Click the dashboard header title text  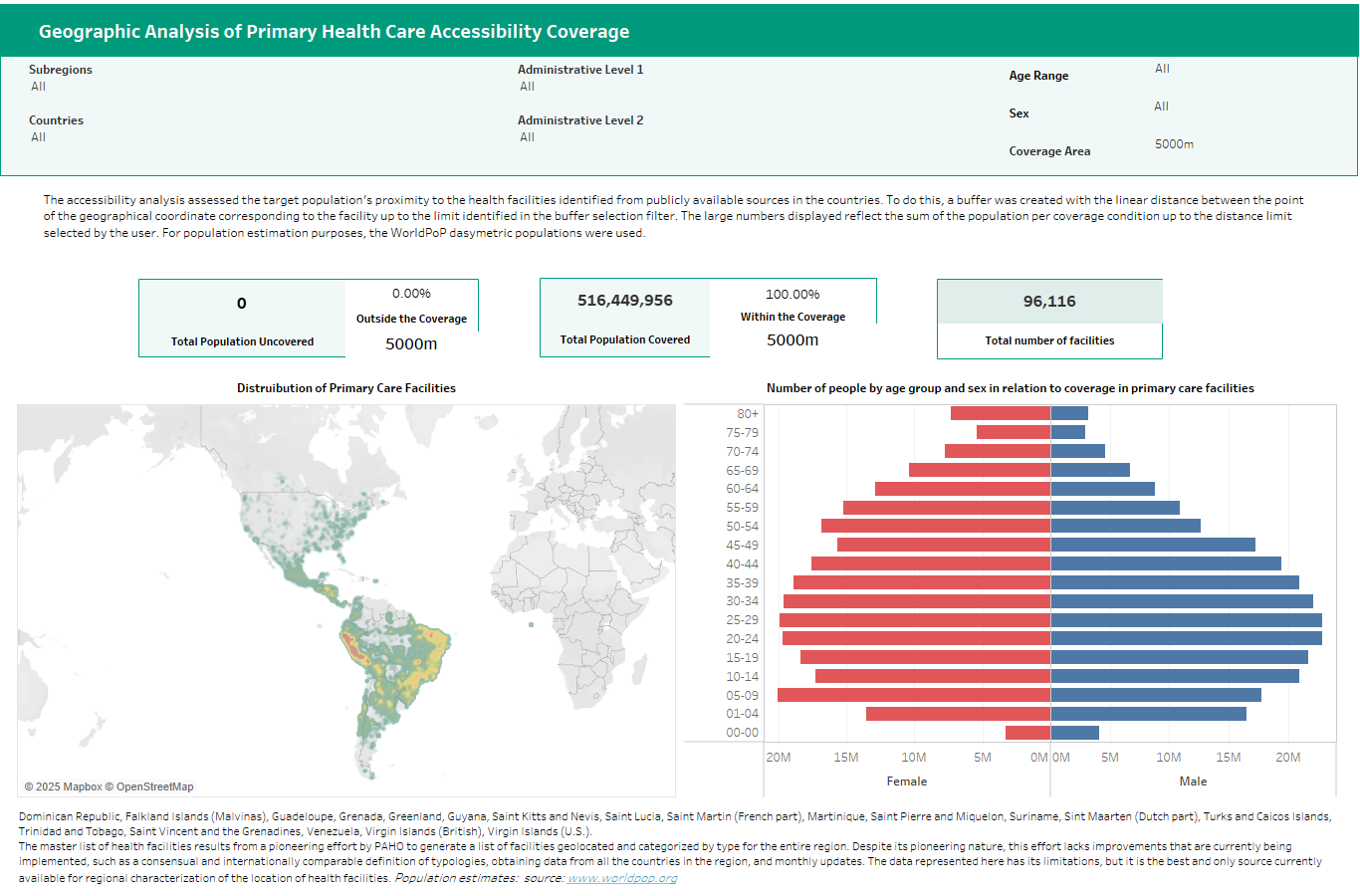coord(334,31)
